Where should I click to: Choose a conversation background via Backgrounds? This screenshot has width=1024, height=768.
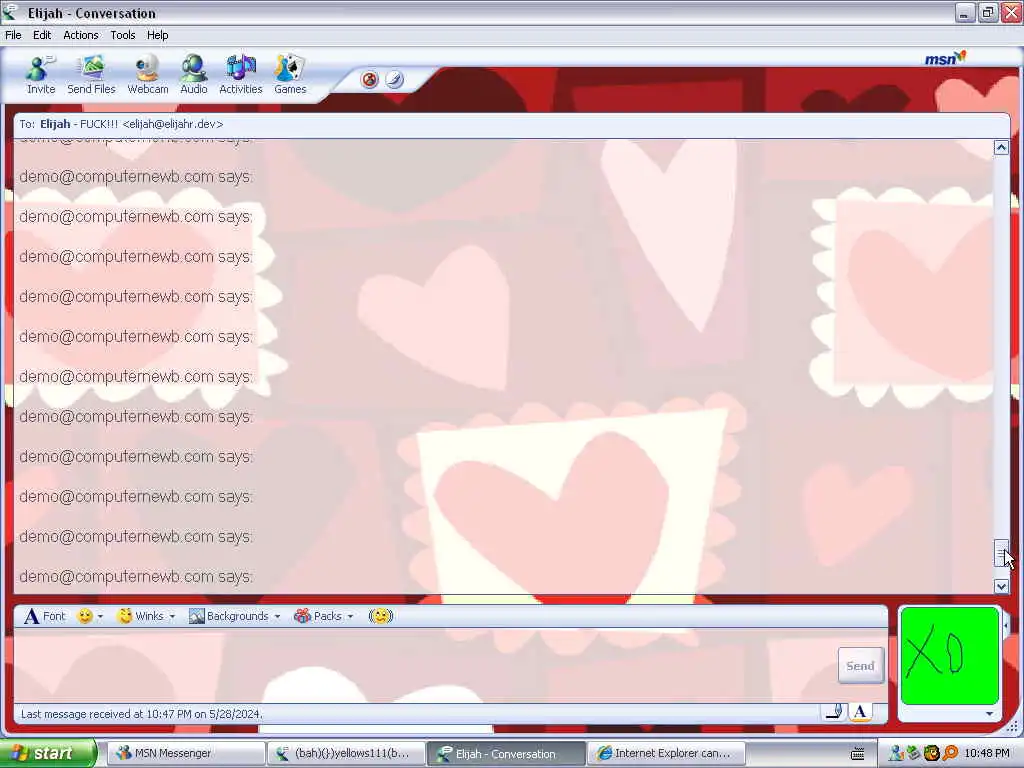click(229, 616)
